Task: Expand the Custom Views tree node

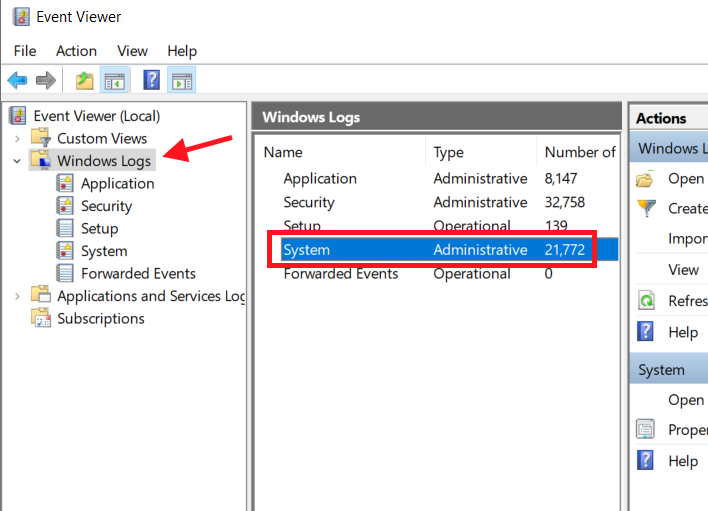Action: tap(17, 139)
